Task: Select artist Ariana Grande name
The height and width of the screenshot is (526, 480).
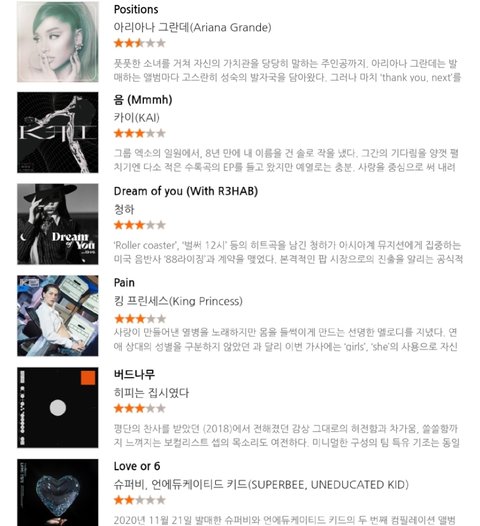Action: 193,27
